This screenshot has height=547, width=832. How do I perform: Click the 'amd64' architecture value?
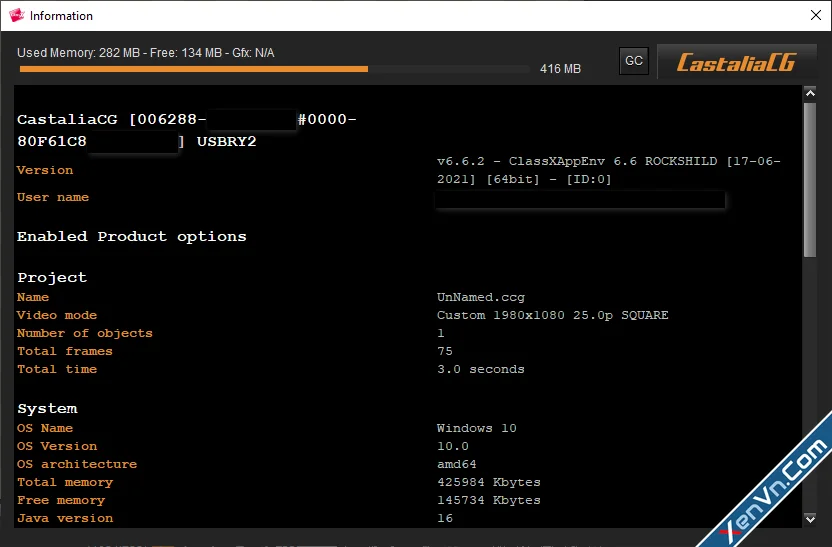click(x=456, y=464)
